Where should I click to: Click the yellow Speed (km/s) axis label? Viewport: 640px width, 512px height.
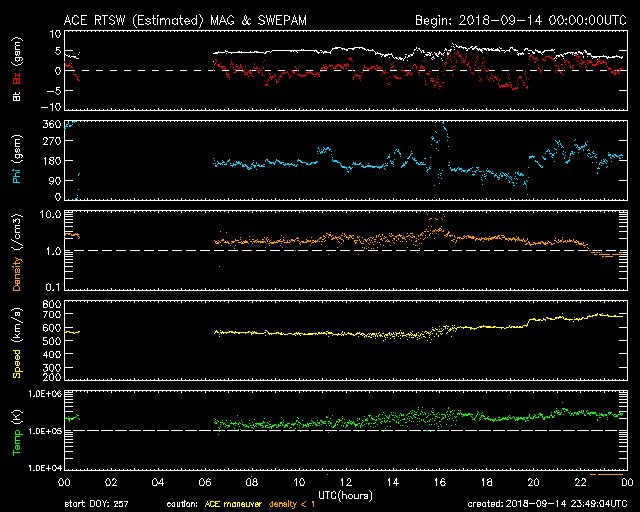(x=16, y=340)
